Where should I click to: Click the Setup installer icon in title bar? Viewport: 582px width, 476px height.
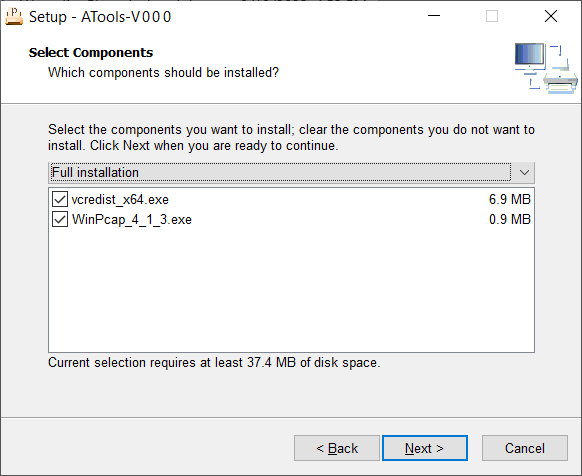(14, 17)
